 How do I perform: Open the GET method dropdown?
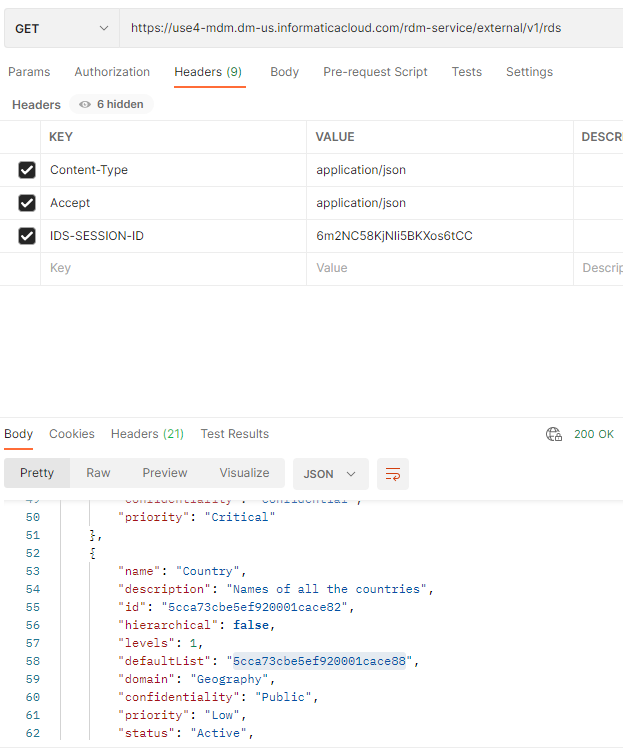(x=62, y=28)
